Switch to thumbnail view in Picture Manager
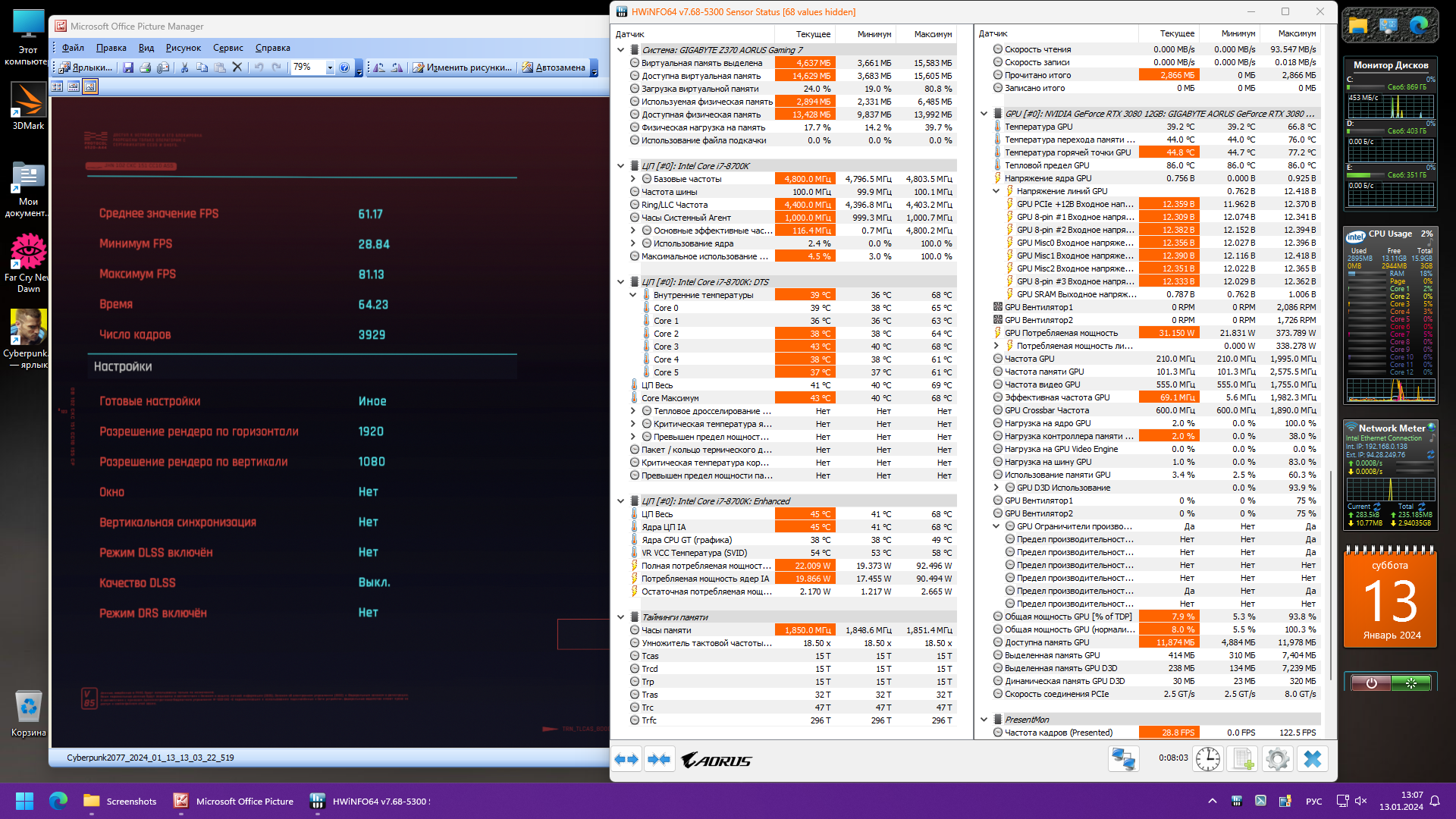1456x819 pixels. (58, 86)
